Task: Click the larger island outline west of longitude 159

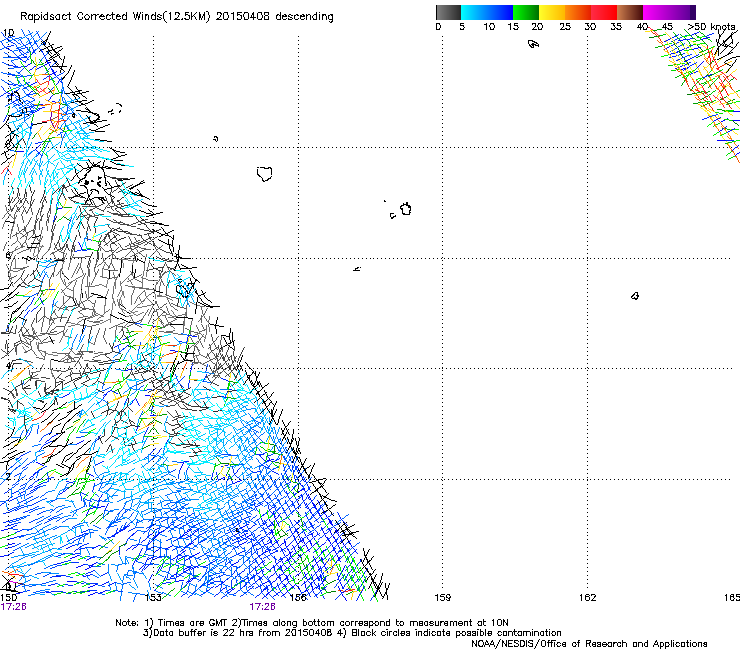Action: [x=406, y=209]
